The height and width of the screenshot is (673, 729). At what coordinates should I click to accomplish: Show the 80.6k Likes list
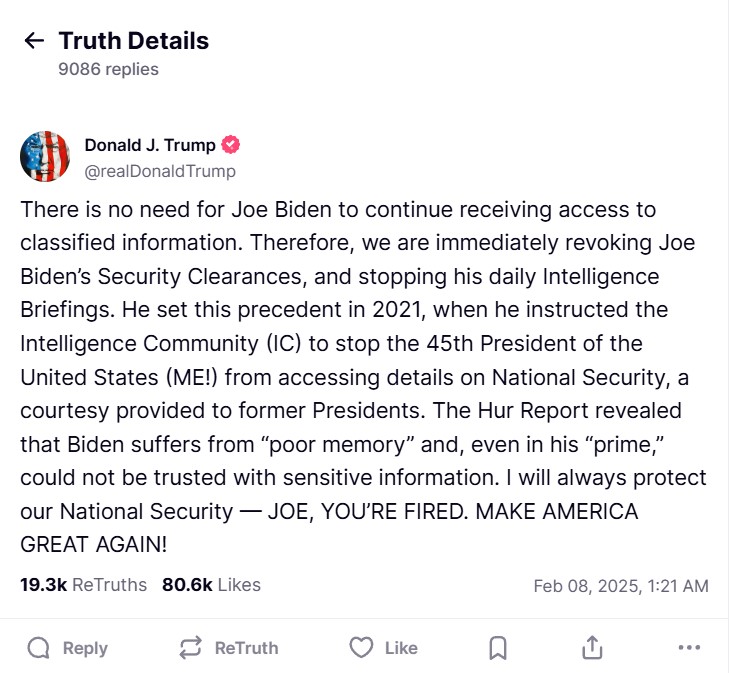point(211,585)
